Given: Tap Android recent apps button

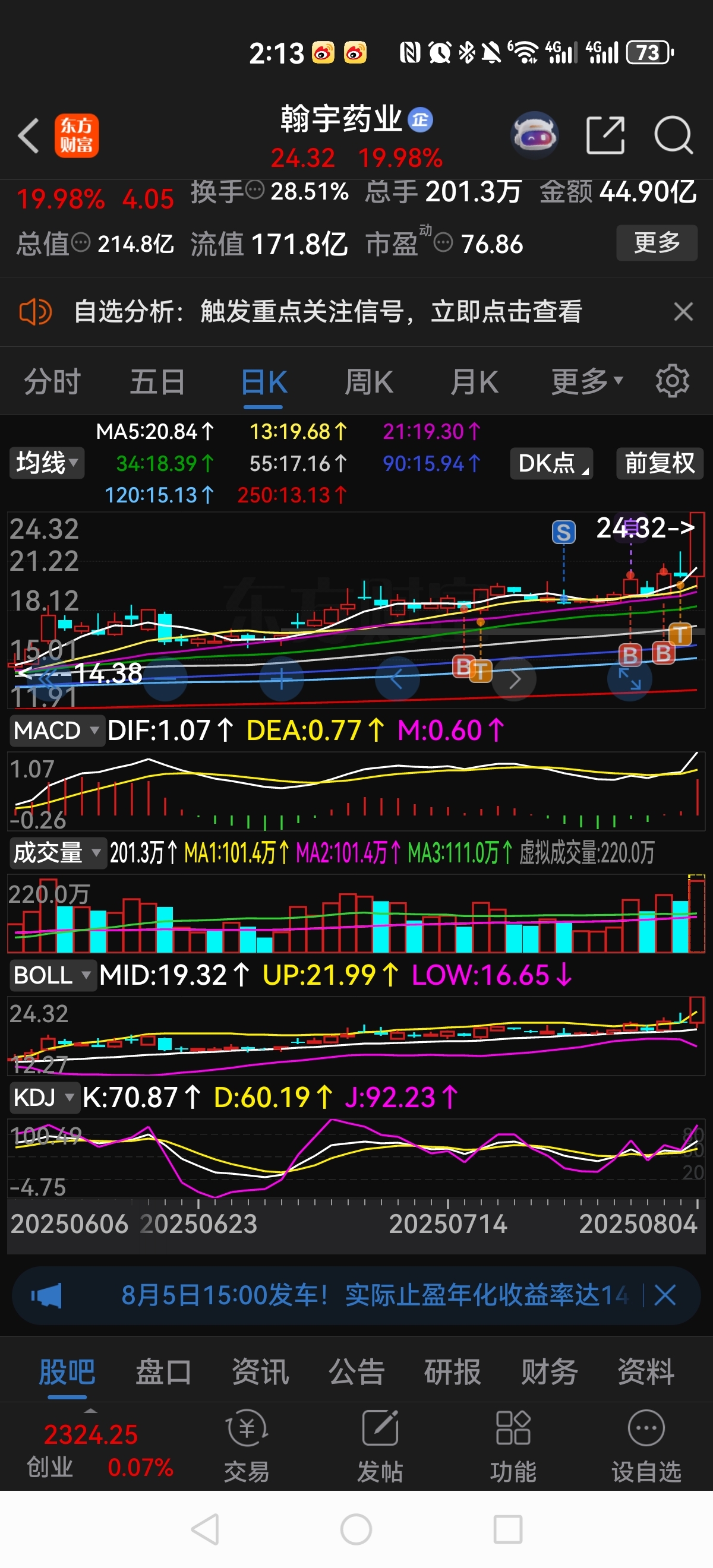Looking at the screenshot, I should [x=508, y=1529].
